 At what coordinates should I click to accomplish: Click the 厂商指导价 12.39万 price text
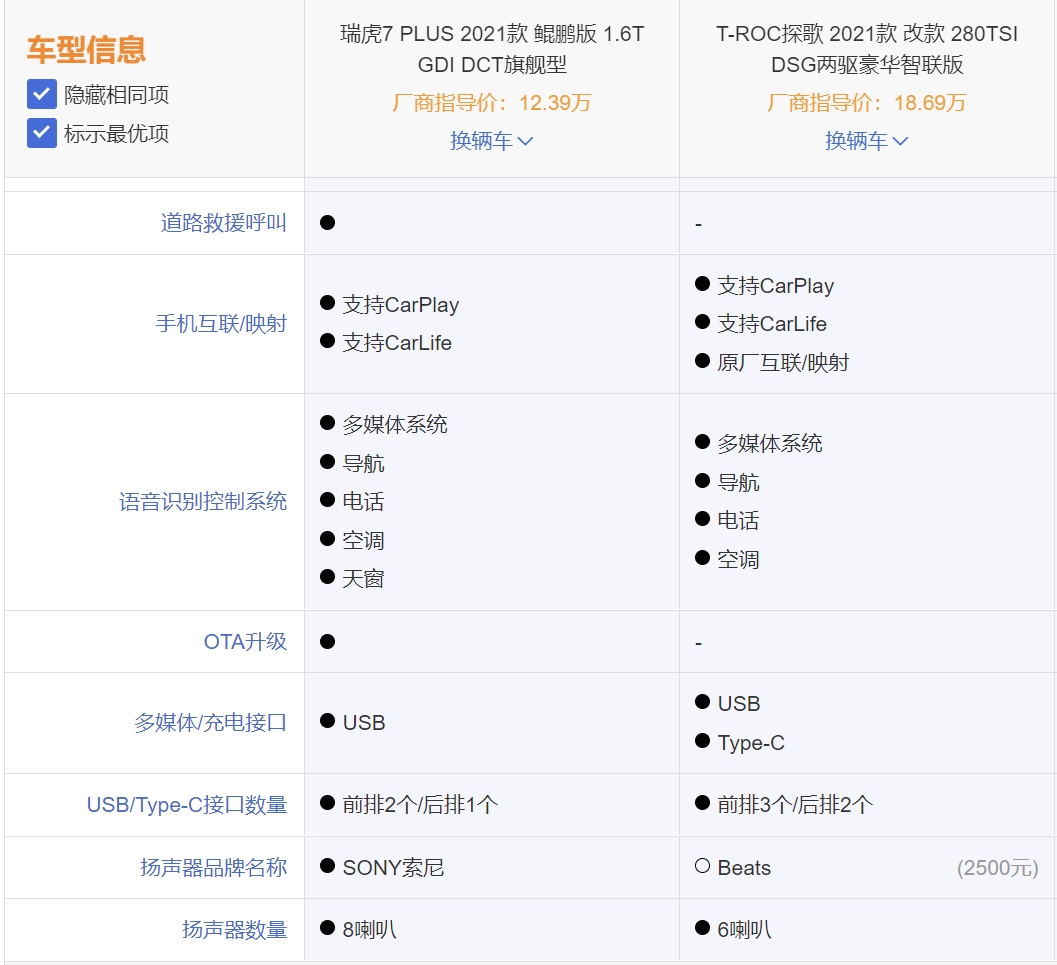[491, 103]
